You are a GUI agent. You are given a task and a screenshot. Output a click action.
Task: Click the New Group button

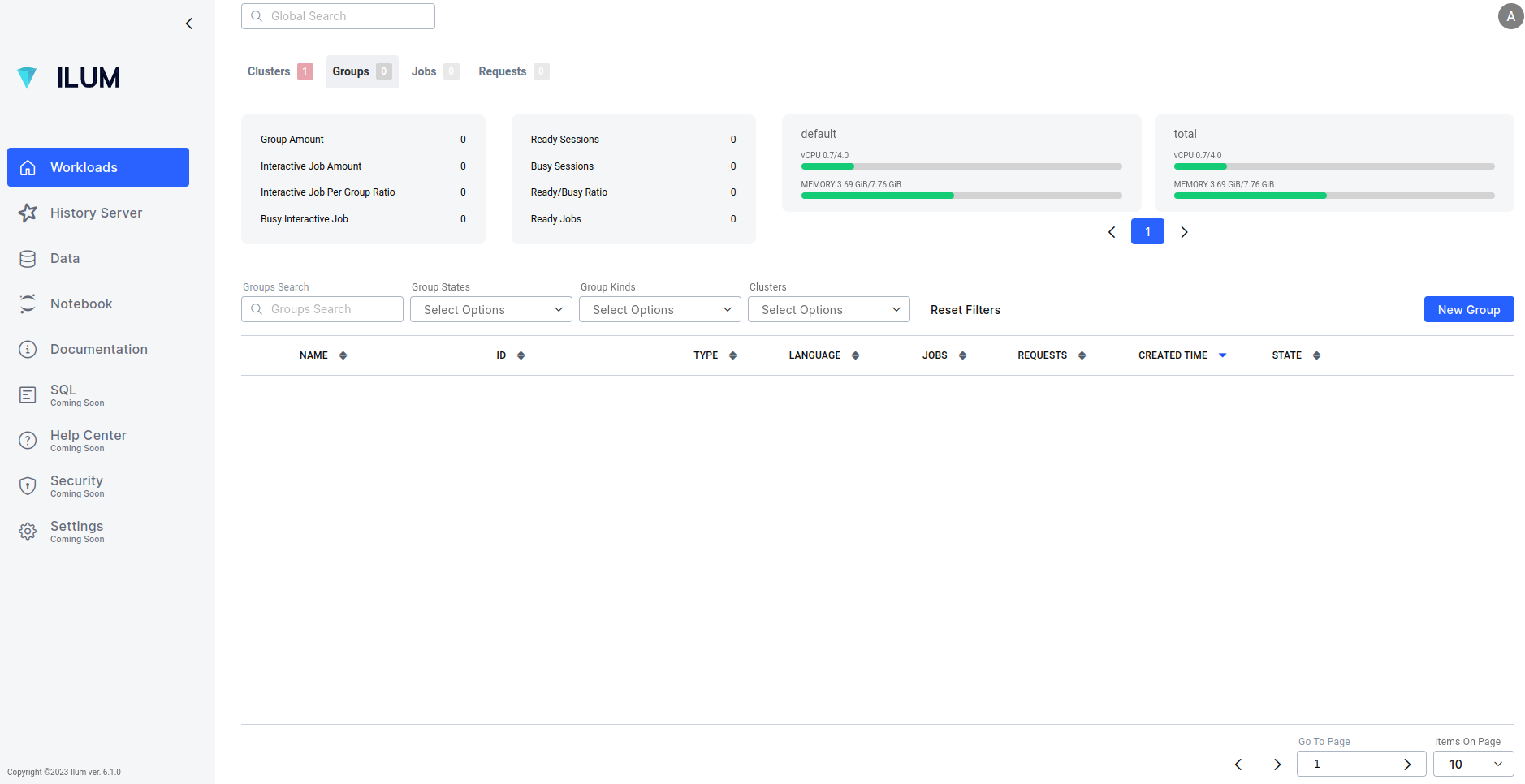tap(1468, 309)
